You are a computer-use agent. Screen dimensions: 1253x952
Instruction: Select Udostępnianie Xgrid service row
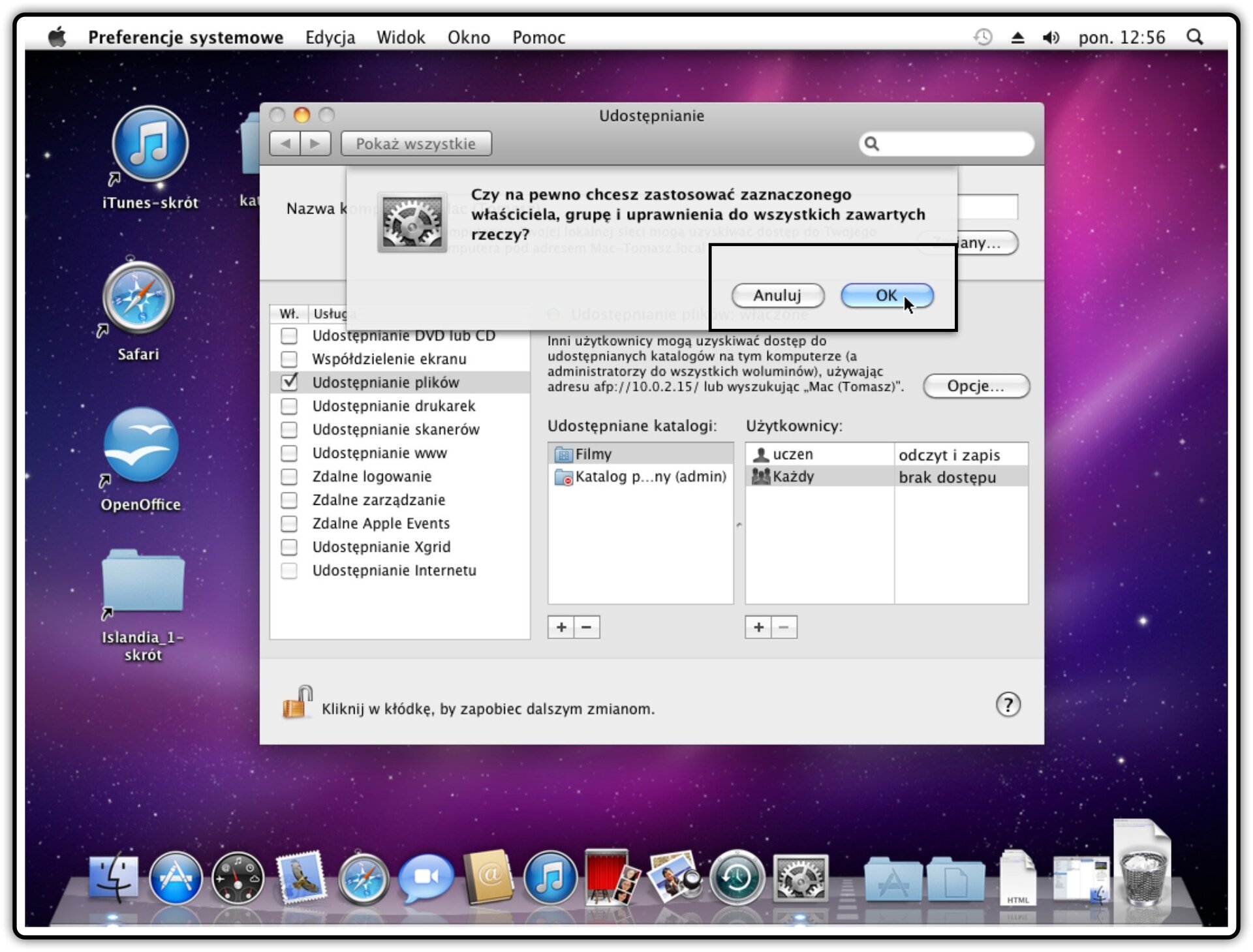[x=399, y=547]
